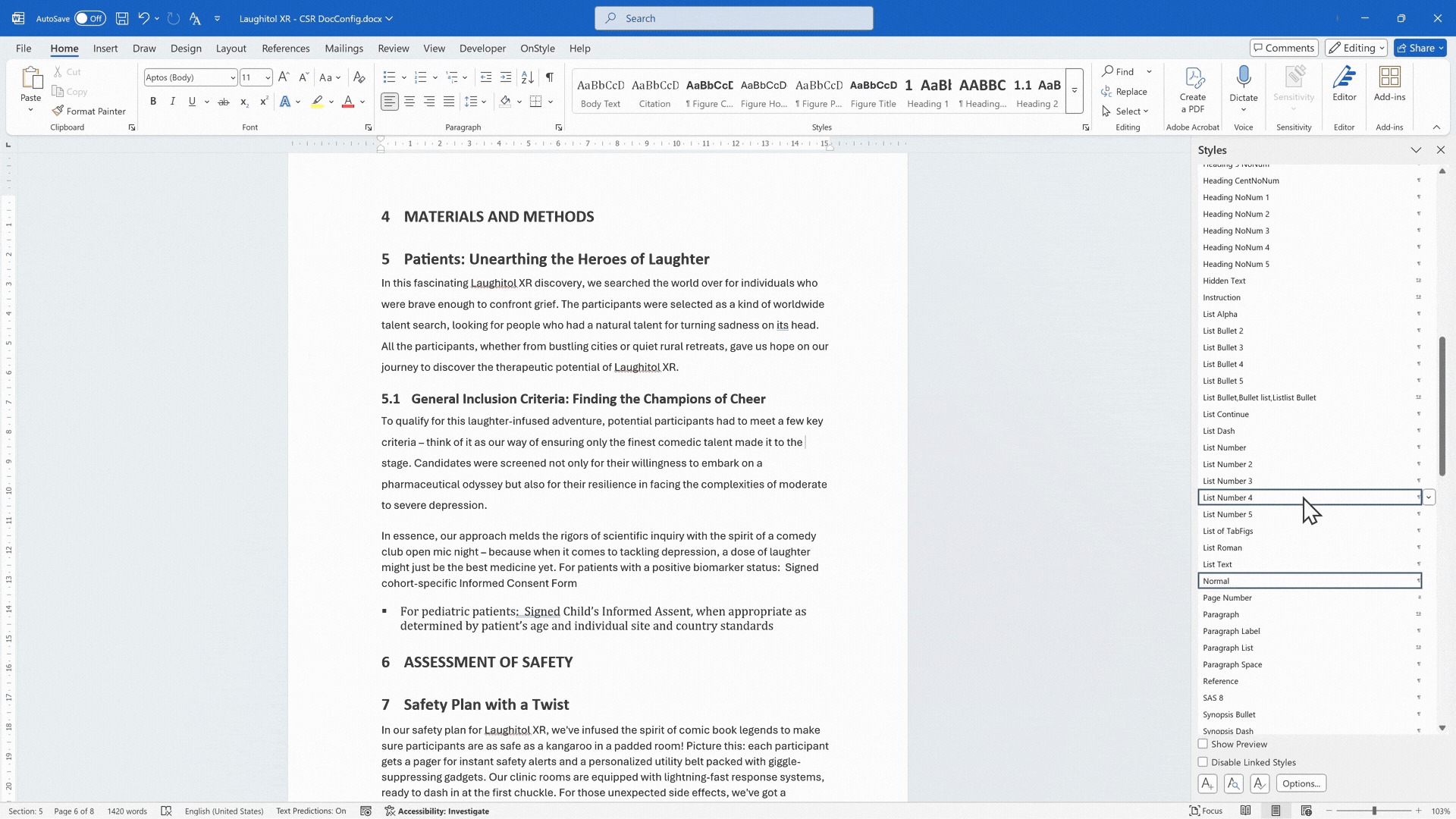The image size is (1456, 819).
Task: Increase font size with Grow Font
Action: pyautogui.click(x=284, y=77)
